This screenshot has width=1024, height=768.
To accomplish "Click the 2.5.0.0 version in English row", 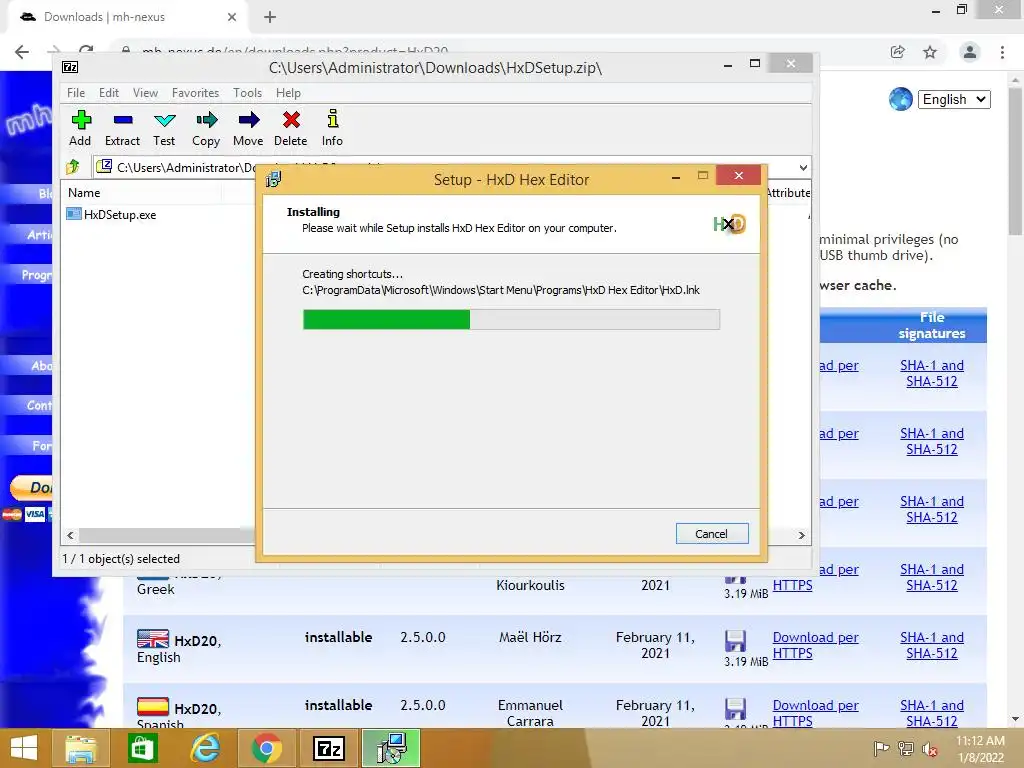I will (x=423, y=637).
